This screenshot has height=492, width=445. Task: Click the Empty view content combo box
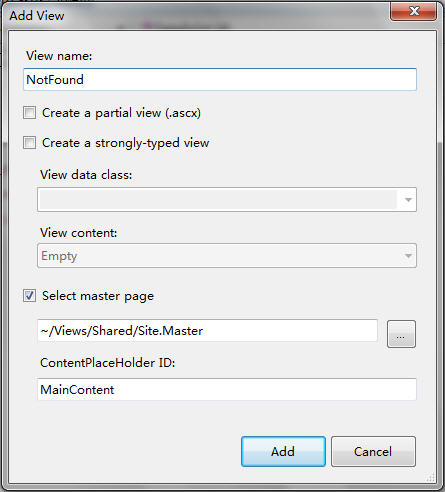pos(227,256)
